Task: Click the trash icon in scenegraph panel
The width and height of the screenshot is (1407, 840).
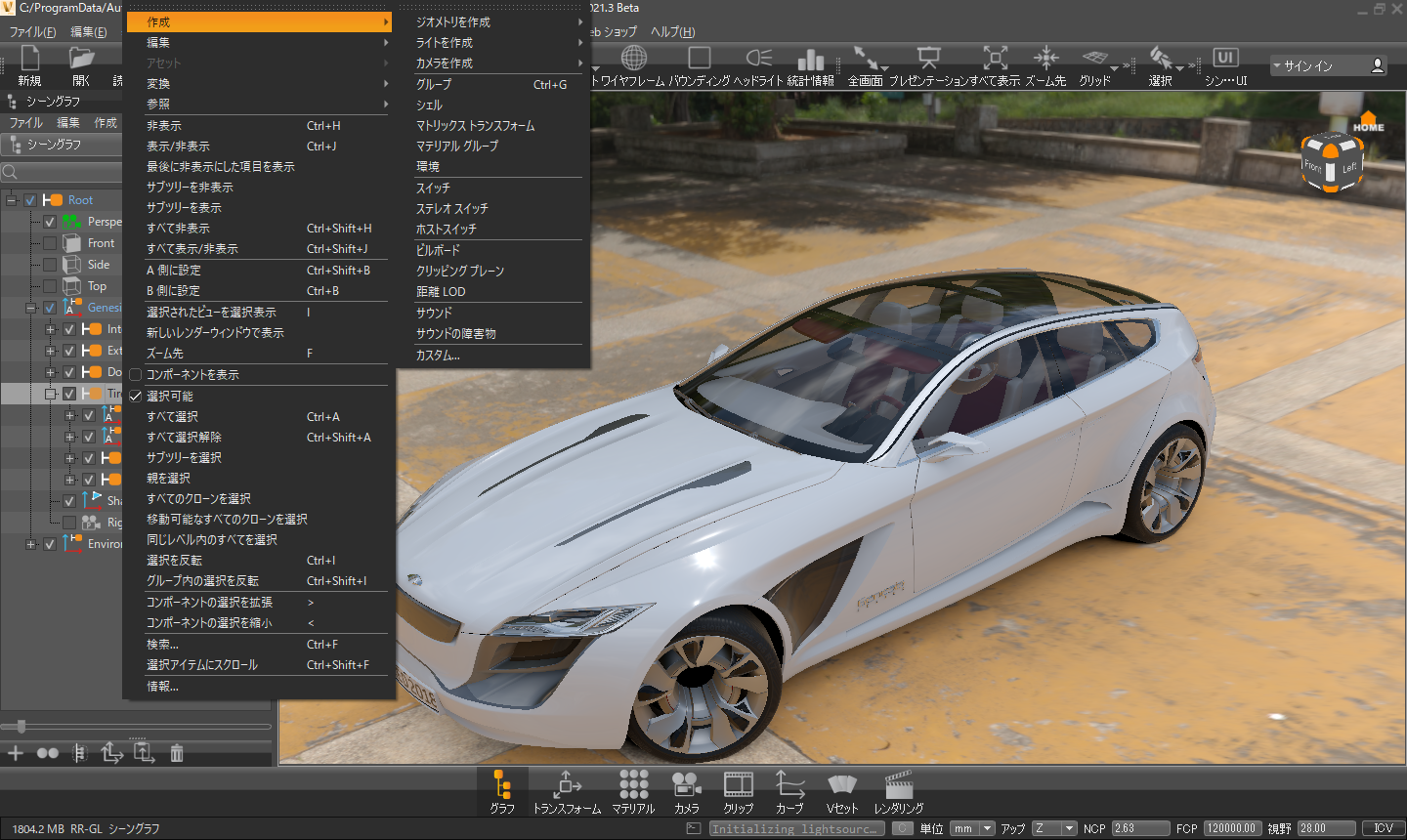Action: 177,753
